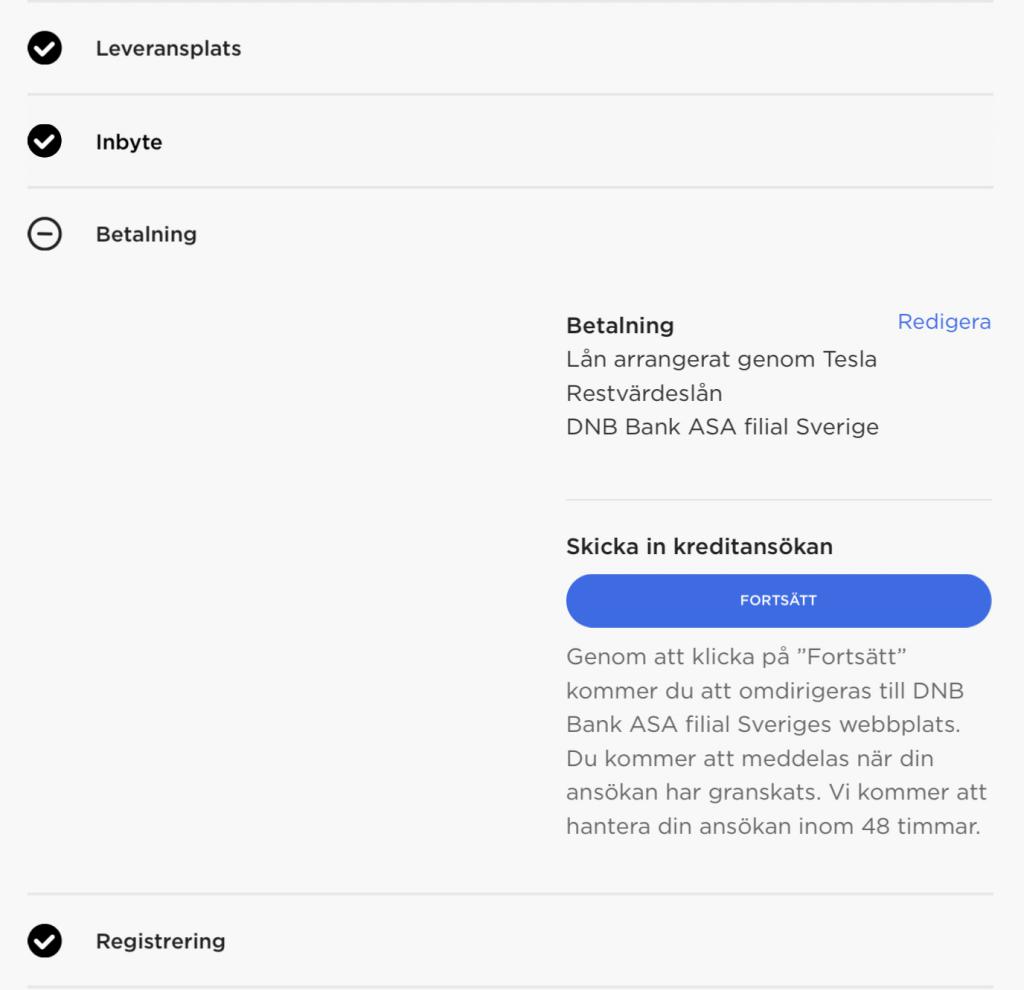Image resolution: width=1024 pixels, height=990 pixels.
Task: Collapse the Betalning section via its title
Action: [146, 234]
